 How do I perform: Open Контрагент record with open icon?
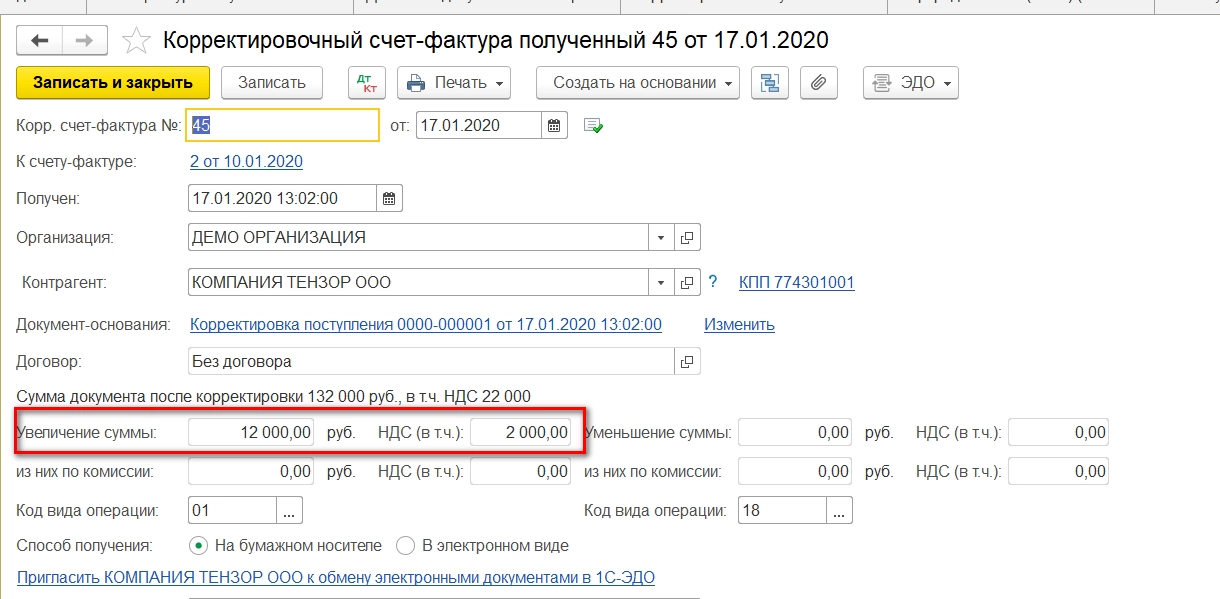click(x=687, y=283)
